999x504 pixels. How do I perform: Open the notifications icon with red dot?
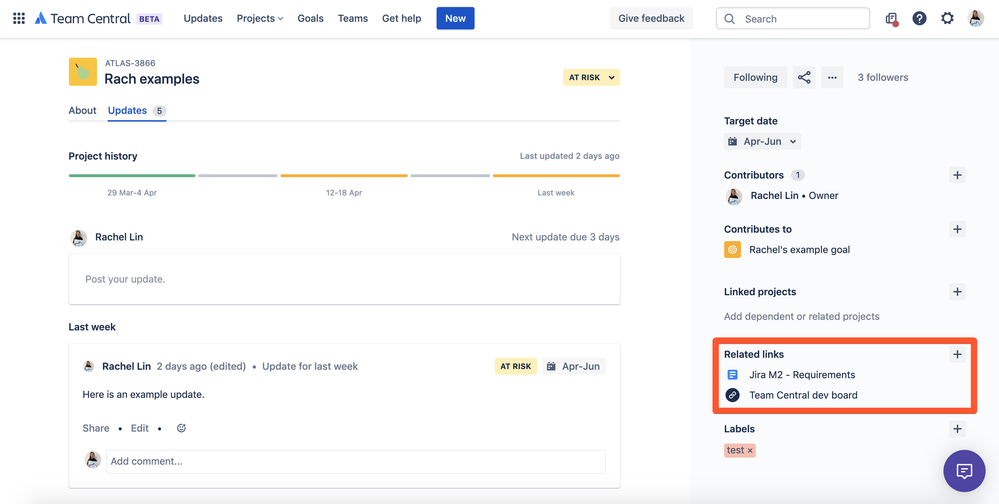[x=891, y=18]
